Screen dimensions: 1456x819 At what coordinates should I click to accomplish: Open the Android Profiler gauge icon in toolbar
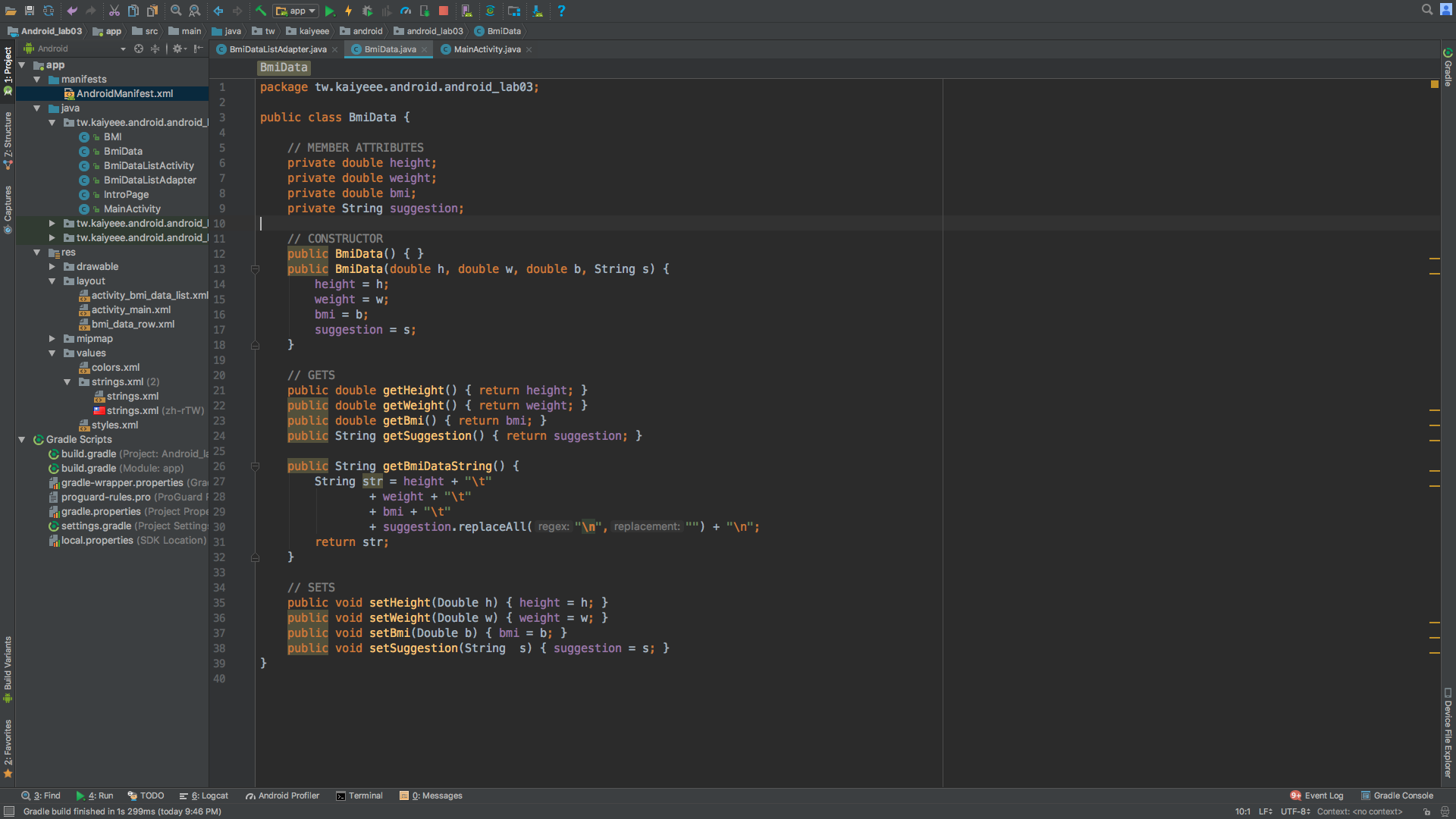pyautogui.click(x=406, y=11)
